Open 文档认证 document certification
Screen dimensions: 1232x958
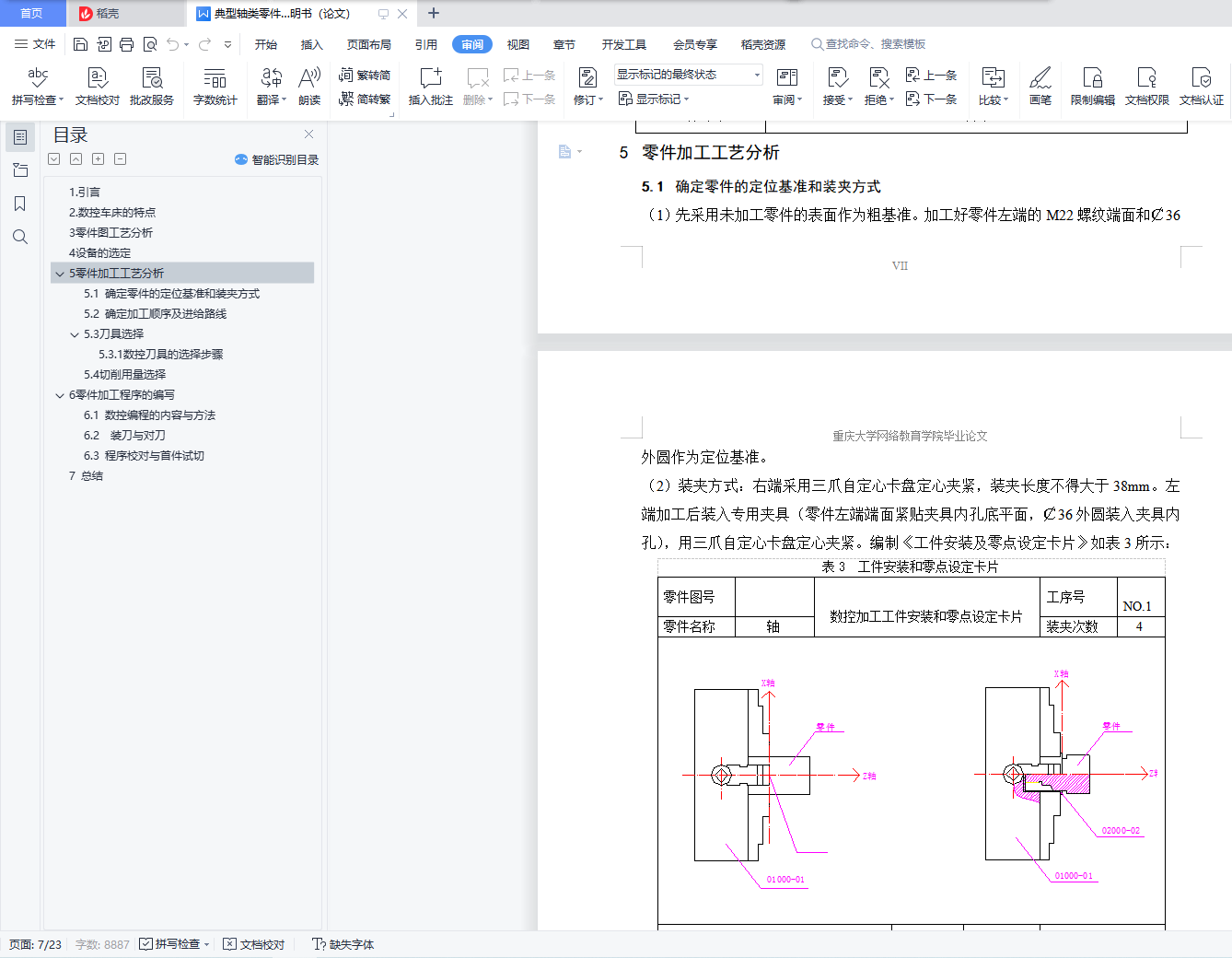pos(1202,87)
